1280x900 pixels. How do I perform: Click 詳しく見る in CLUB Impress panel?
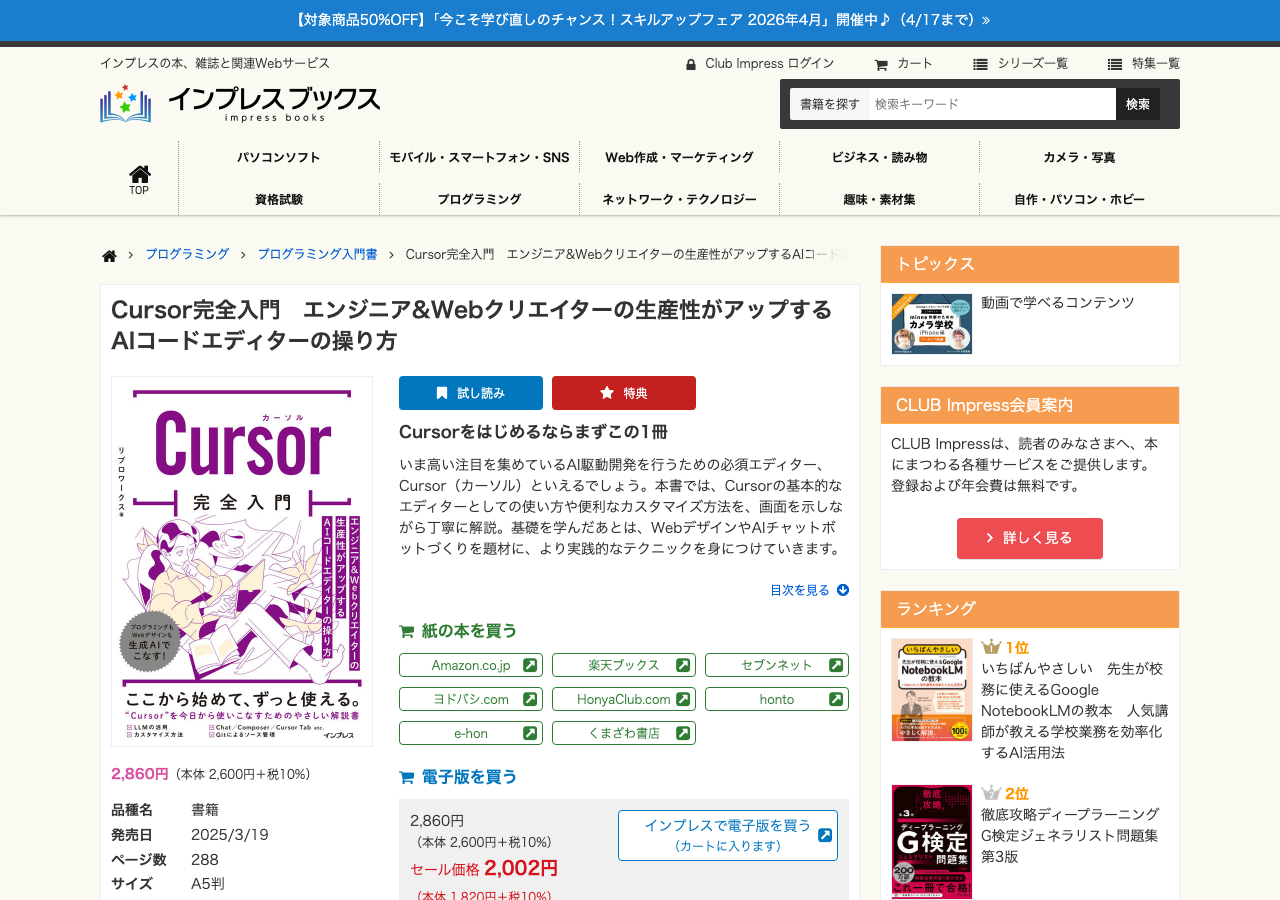tap(1030, 538)
